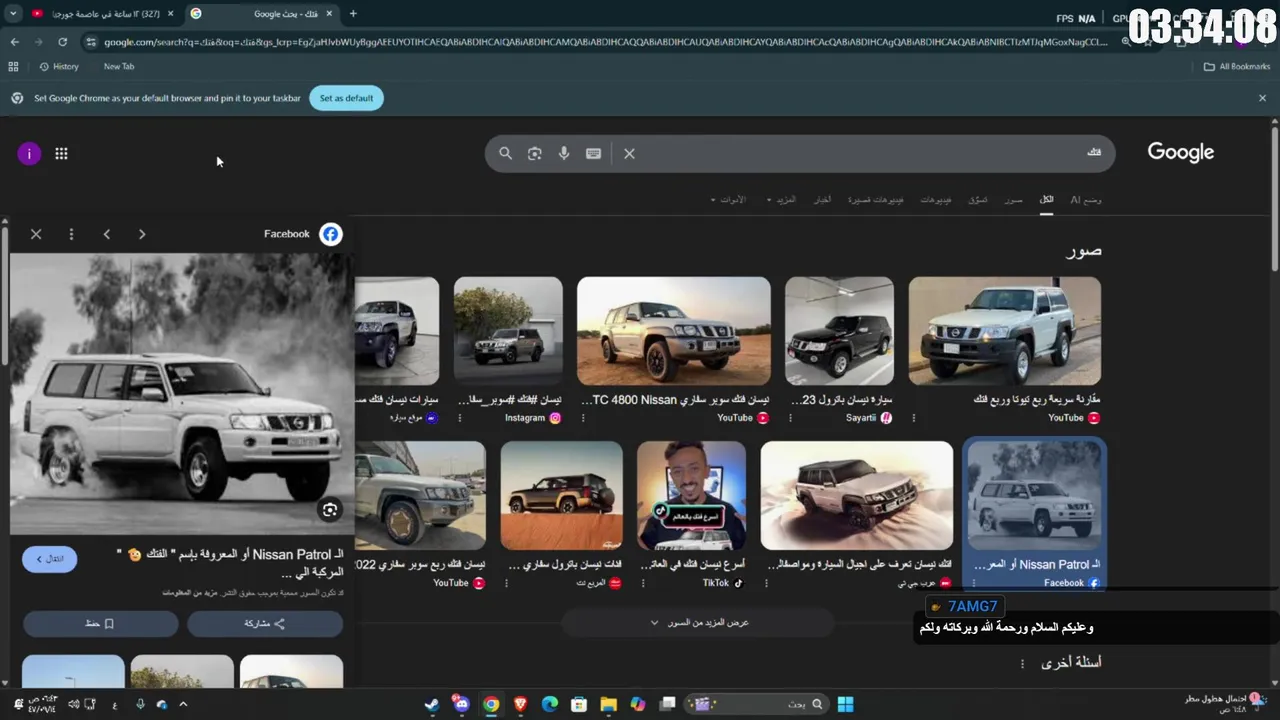Screen dimensions: 1280x720
Task: Open the 'وضع AI' mode tab
Action: point(1086,200)
